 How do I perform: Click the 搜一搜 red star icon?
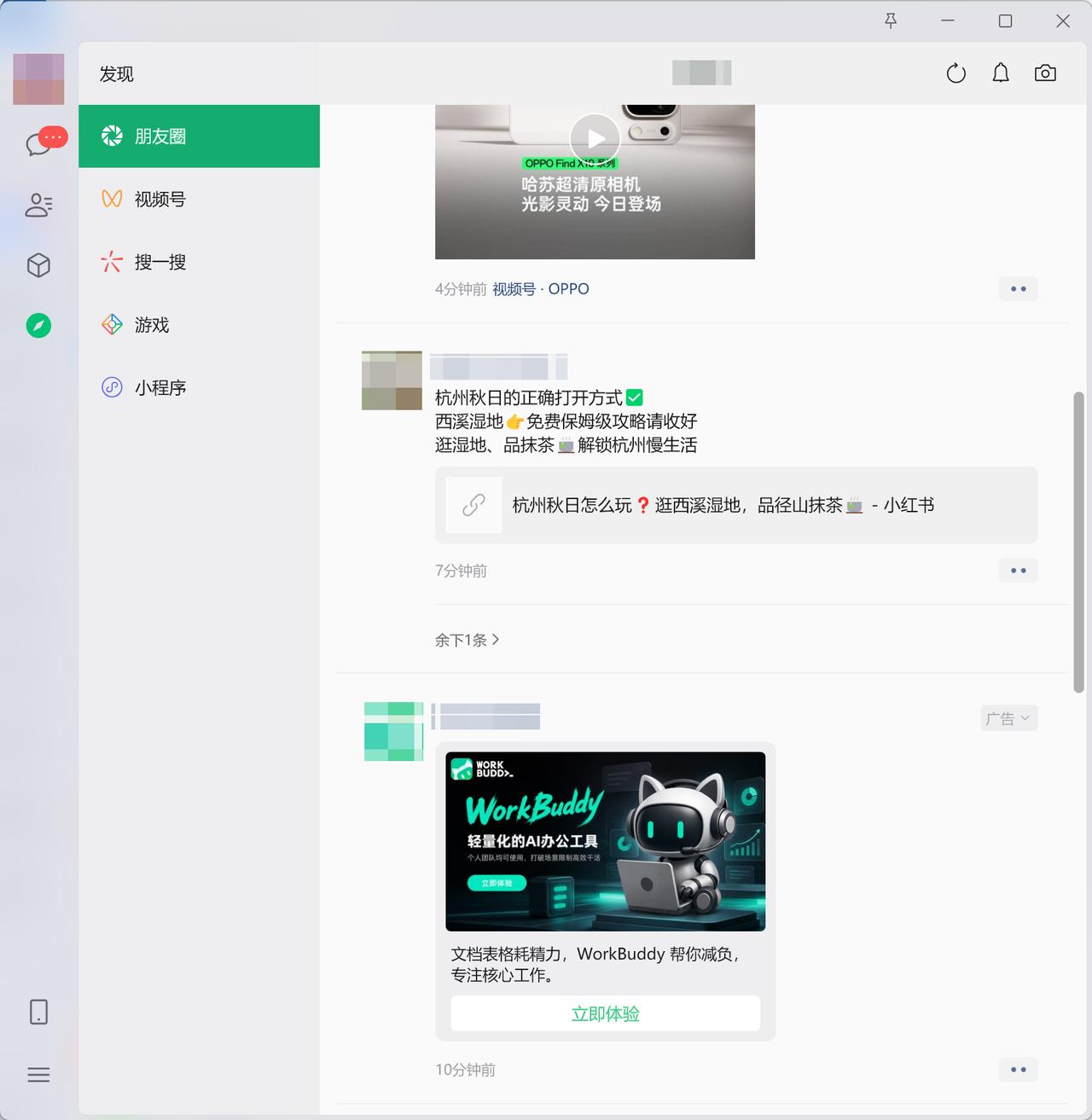[x=112, y=262]
